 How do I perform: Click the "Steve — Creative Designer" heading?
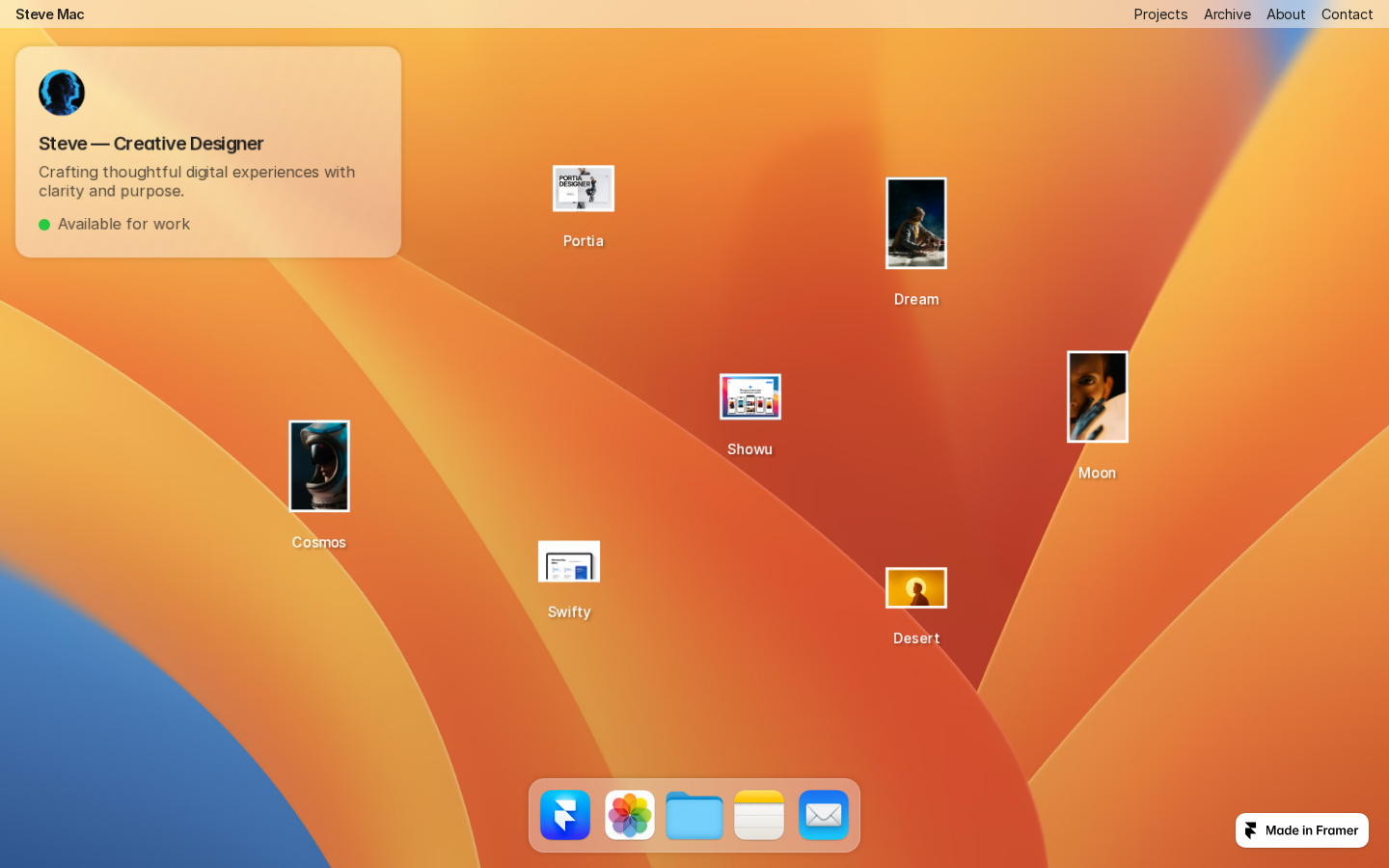[x=151, y=144]
